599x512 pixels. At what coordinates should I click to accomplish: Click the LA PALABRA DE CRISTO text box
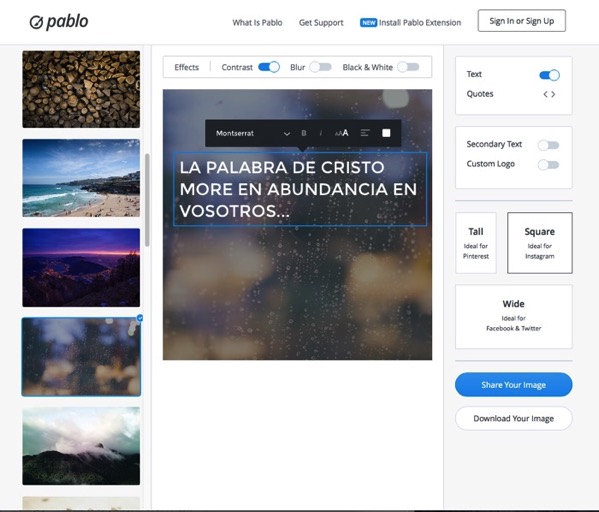pyautogui.click(x=300, y=189)
